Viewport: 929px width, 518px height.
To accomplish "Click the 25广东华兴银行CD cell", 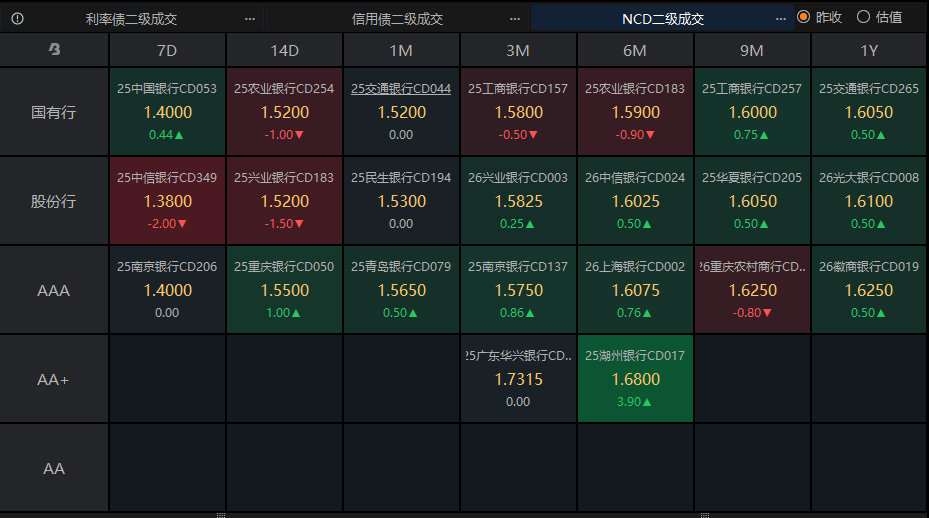I will pyautogui.click(x=518, y=379).
